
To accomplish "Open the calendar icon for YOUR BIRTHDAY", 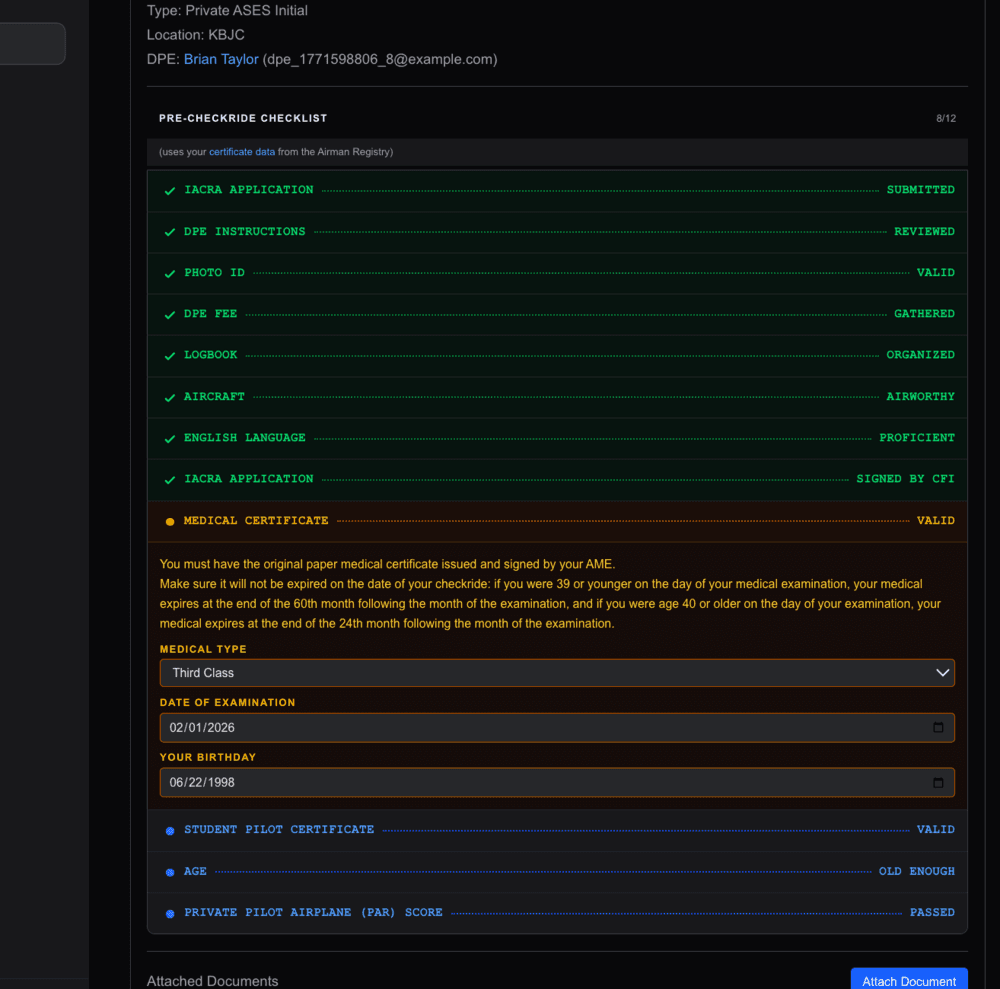I will point(939,782).
